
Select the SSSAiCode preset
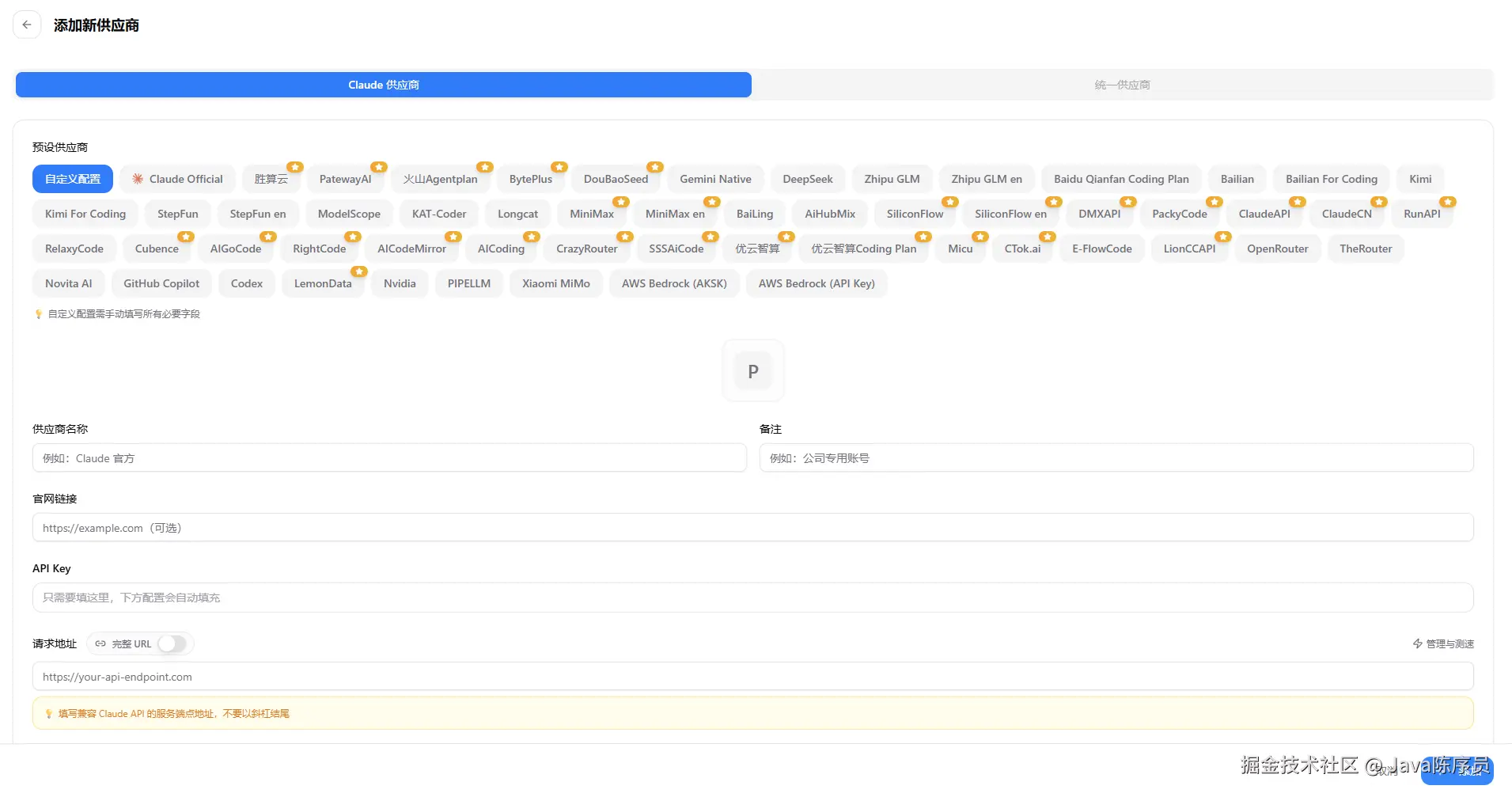pos(676,249)
